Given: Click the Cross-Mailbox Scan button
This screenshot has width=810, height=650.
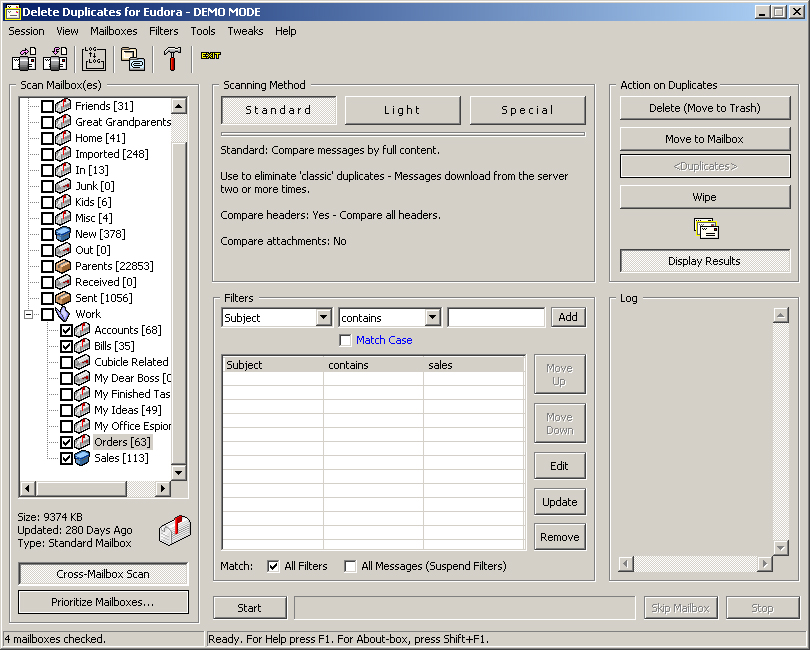Looking at the screenshot, I should (103, 574).
